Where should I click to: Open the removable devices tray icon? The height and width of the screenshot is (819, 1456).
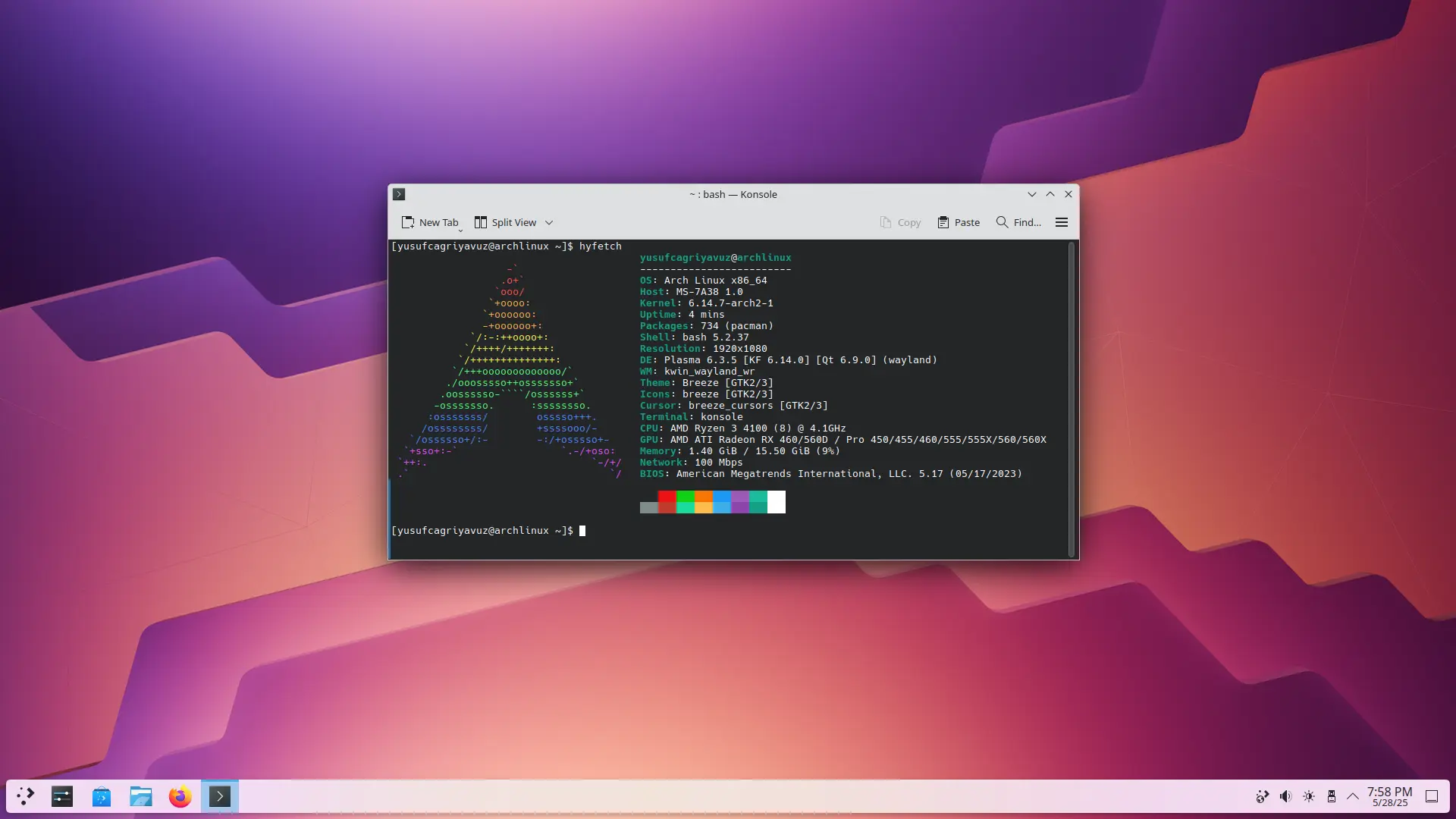point(1332,796)
